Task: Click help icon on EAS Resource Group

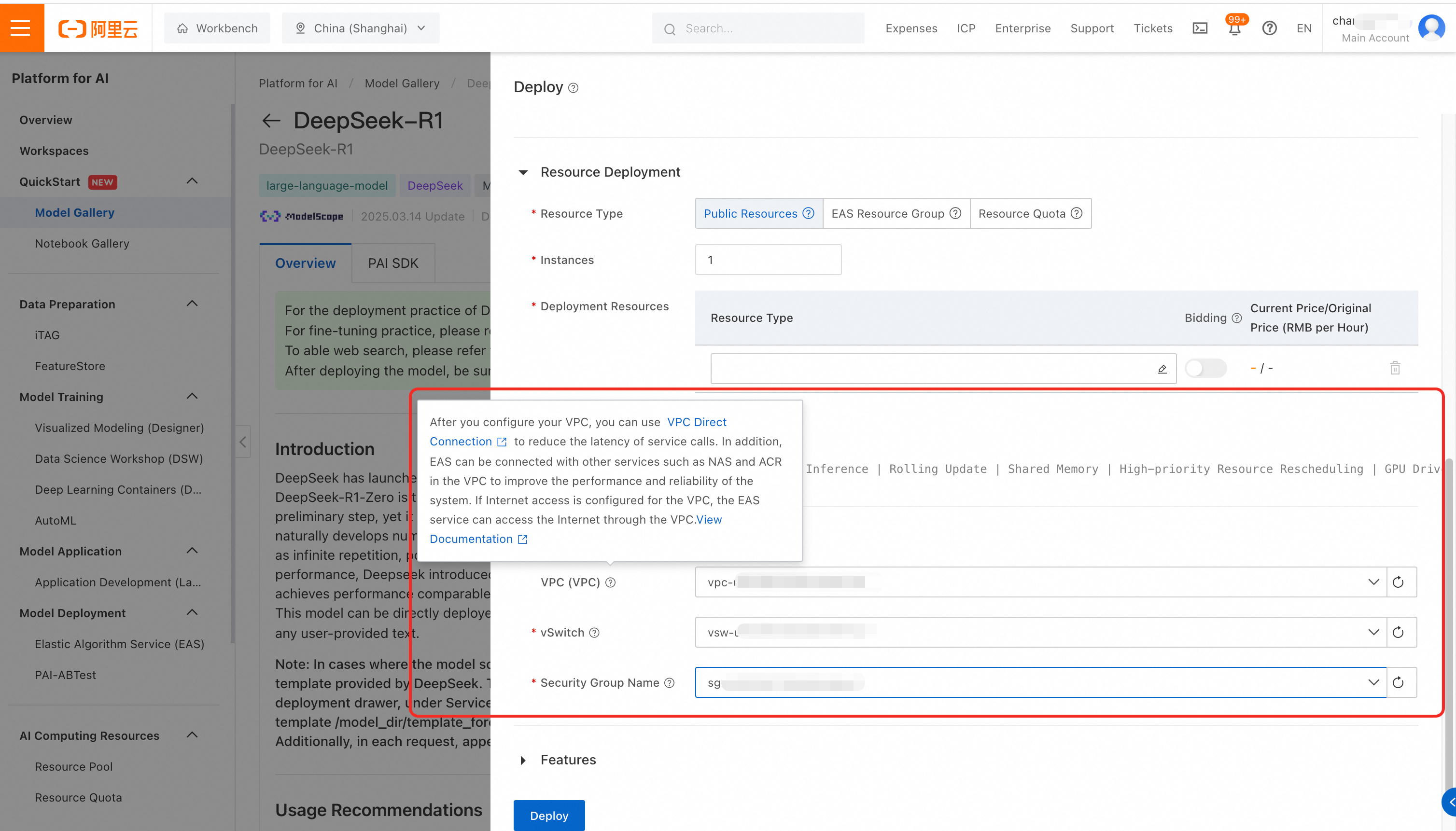Action: pos(955,213)
